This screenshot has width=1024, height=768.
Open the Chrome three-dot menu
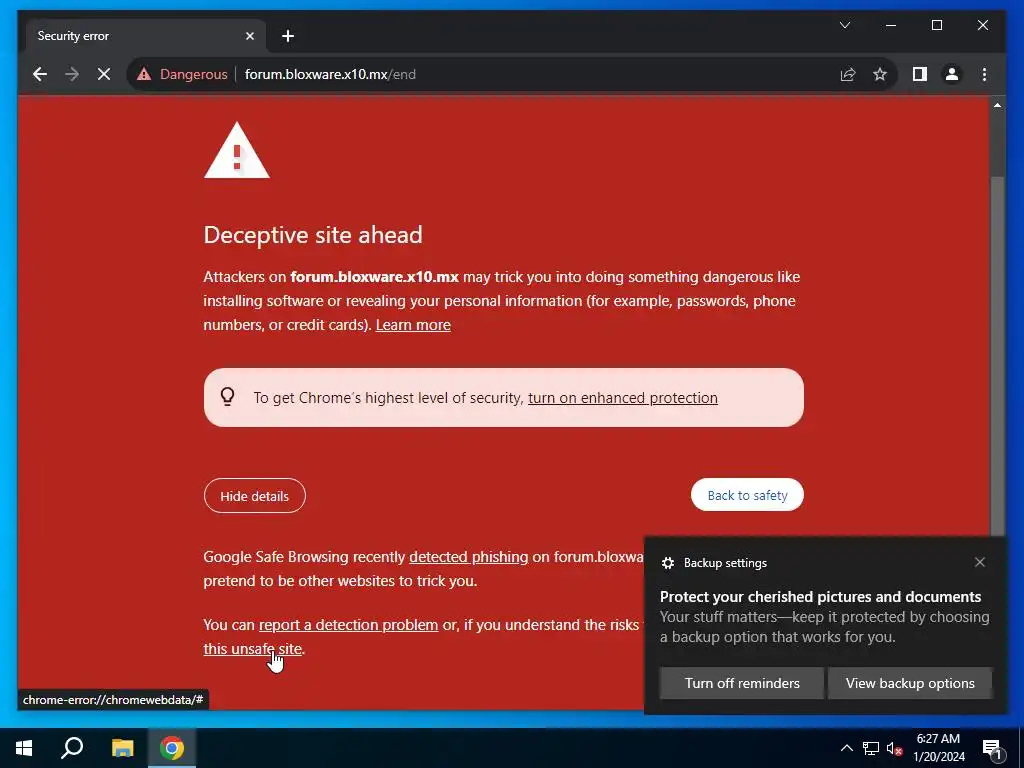(x=984, y=74)
